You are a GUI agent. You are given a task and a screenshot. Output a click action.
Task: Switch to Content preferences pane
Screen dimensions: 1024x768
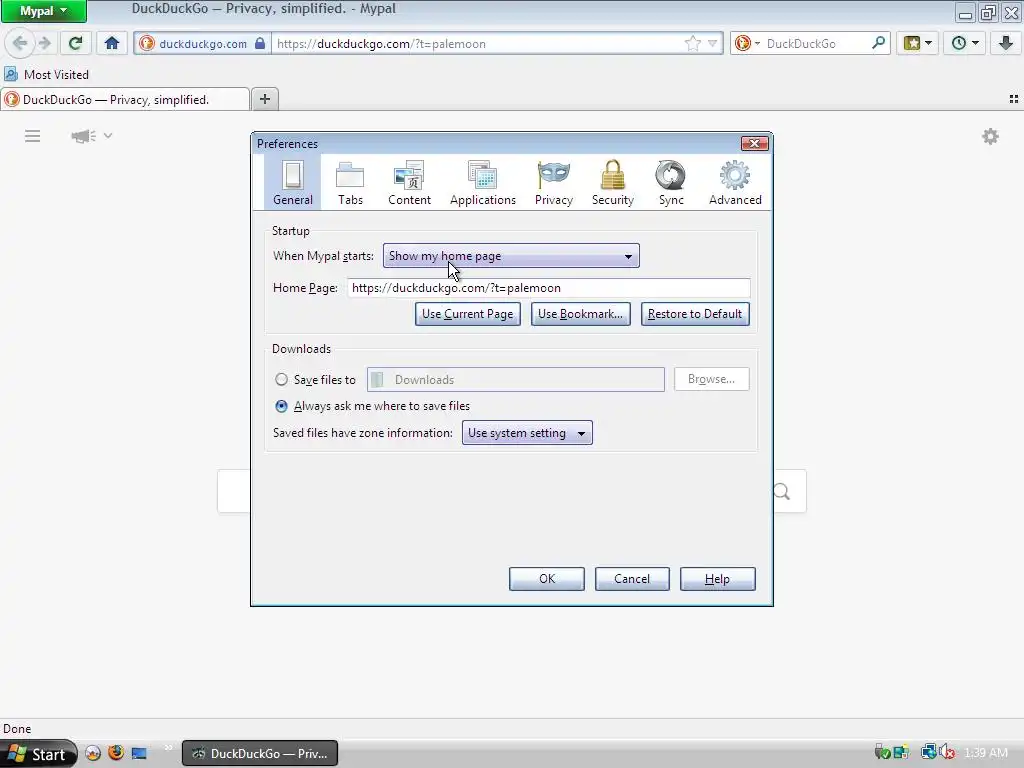pos(409,182)
